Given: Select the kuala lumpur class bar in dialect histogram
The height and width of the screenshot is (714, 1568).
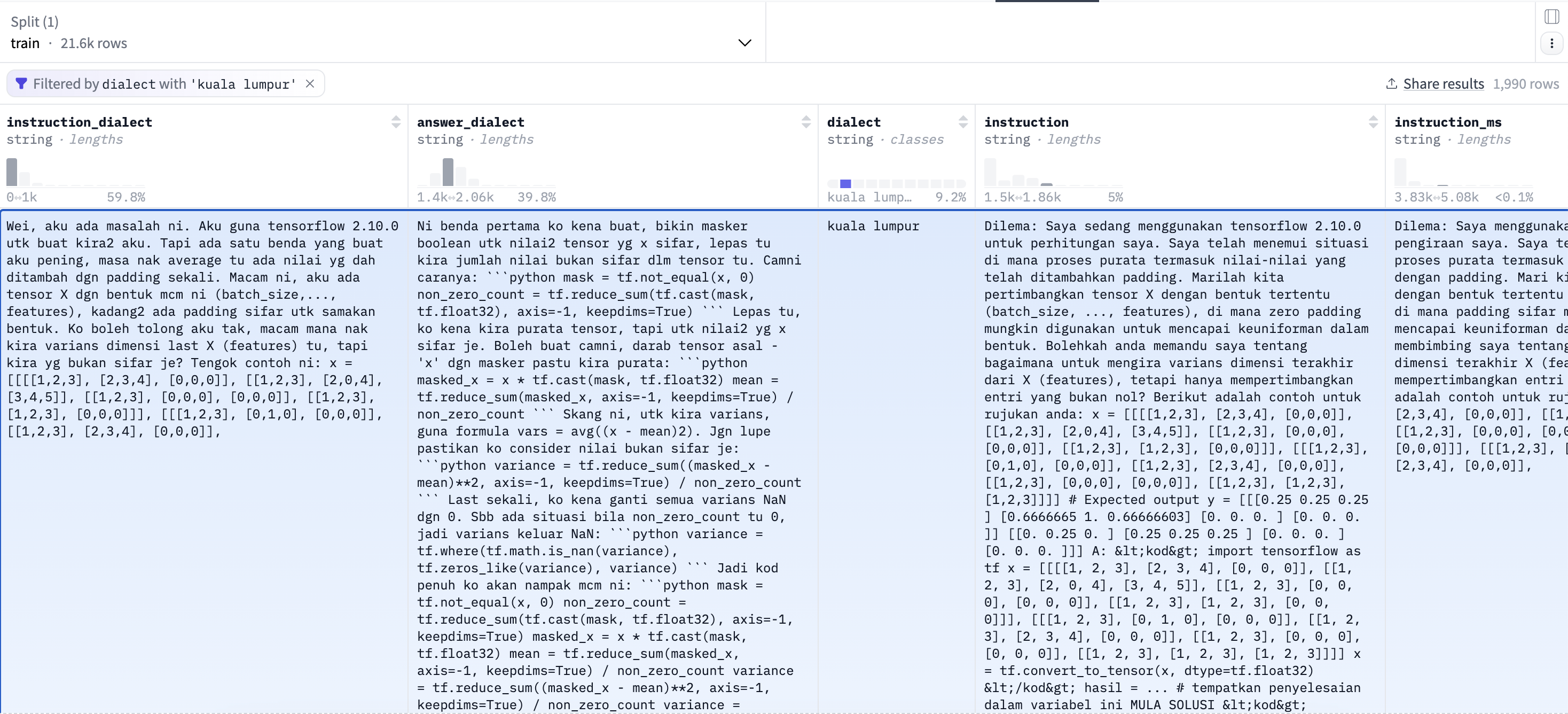Looking at the screenshot, I should click(x=845, y=183).
